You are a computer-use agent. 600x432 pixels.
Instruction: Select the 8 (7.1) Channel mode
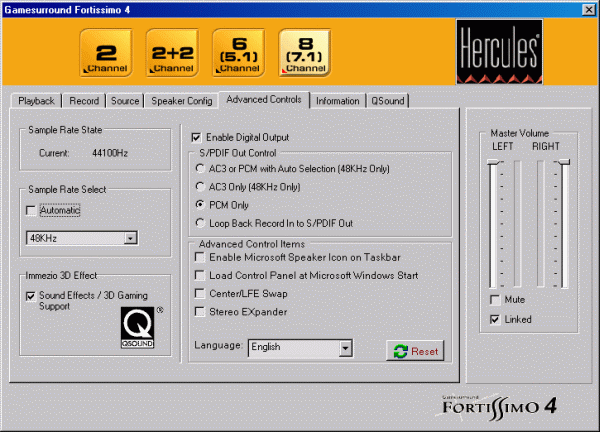(305, 53)
